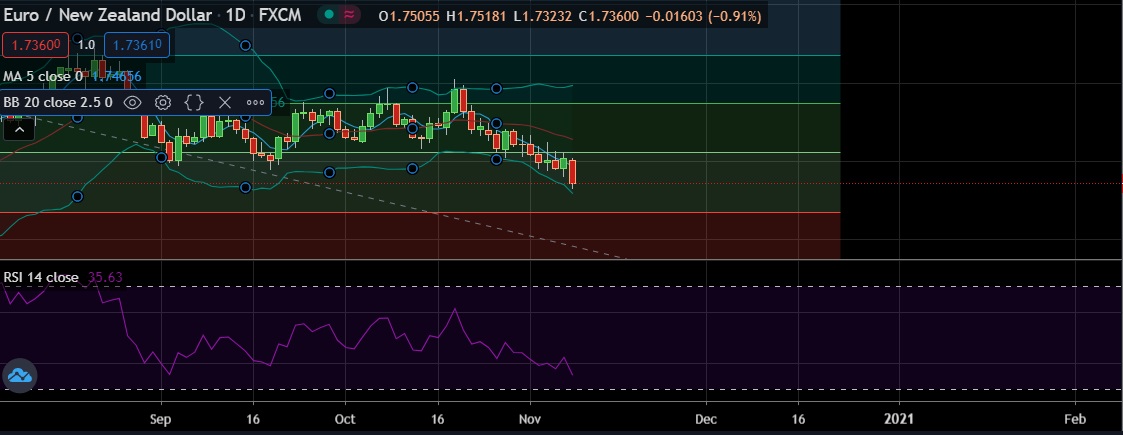Click the Nov label on time axis
Viewport: 1123px width, 435px height.
529,419
